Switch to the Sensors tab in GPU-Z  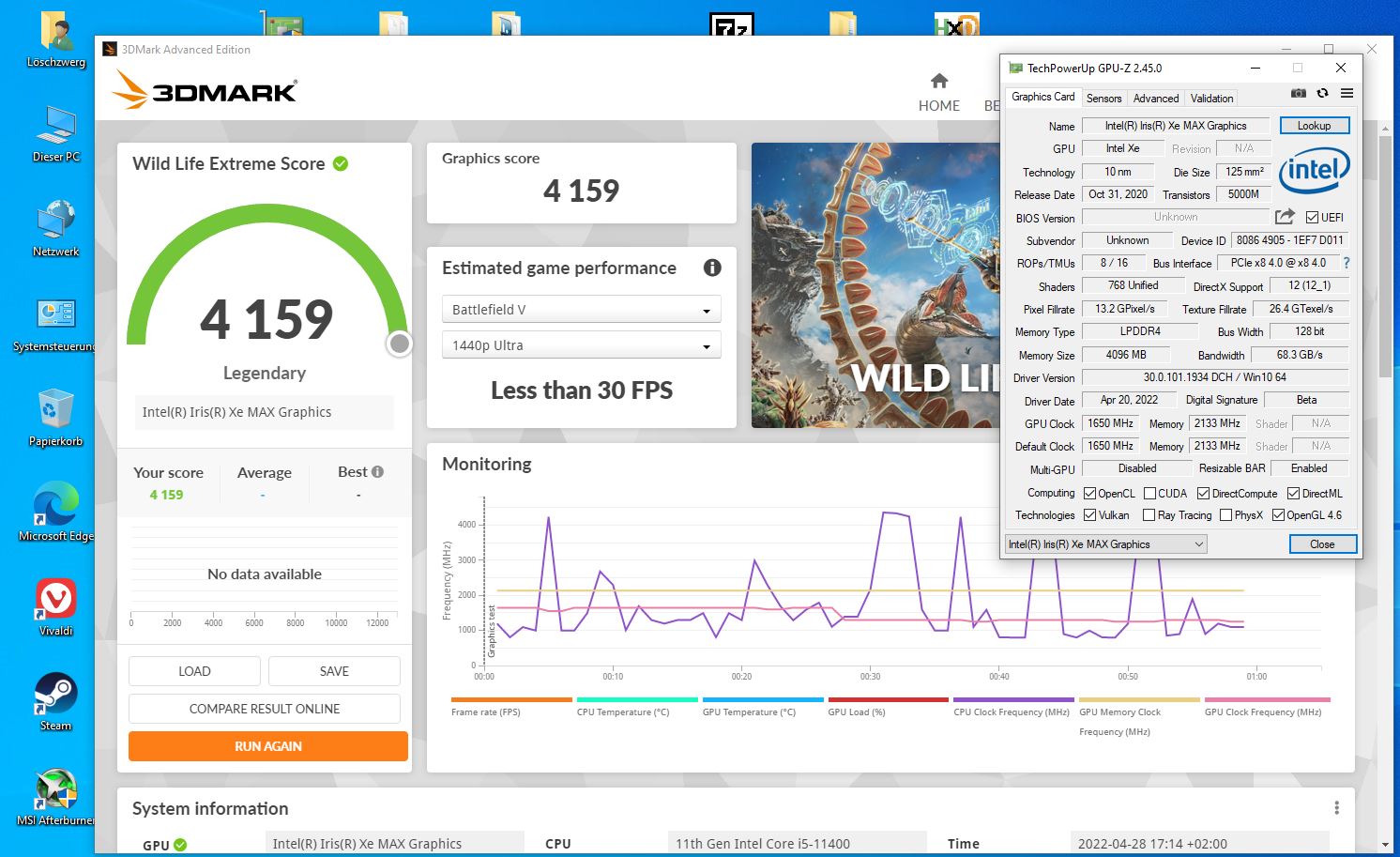1103,98
